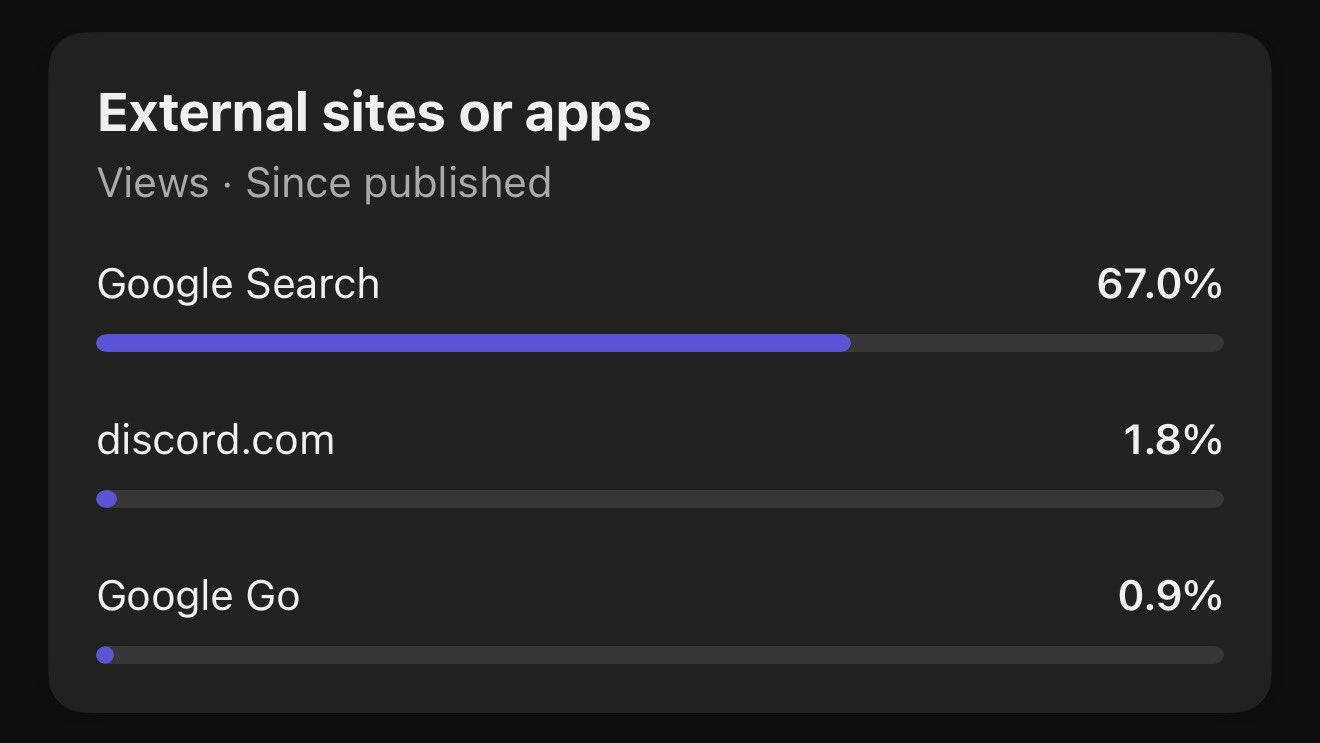Image resolution: width=1320 pixels, height=743 pixels.
Task: Click the word "Search" in Google Search label
Action: click(312, 284)
